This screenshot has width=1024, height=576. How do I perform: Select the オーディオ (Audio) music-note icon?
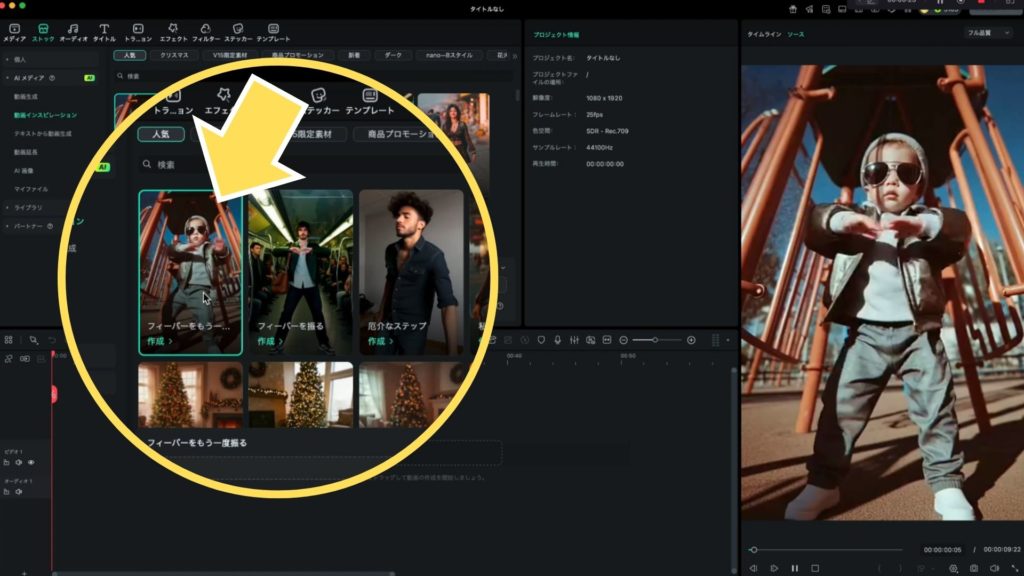tap(73, 28)
